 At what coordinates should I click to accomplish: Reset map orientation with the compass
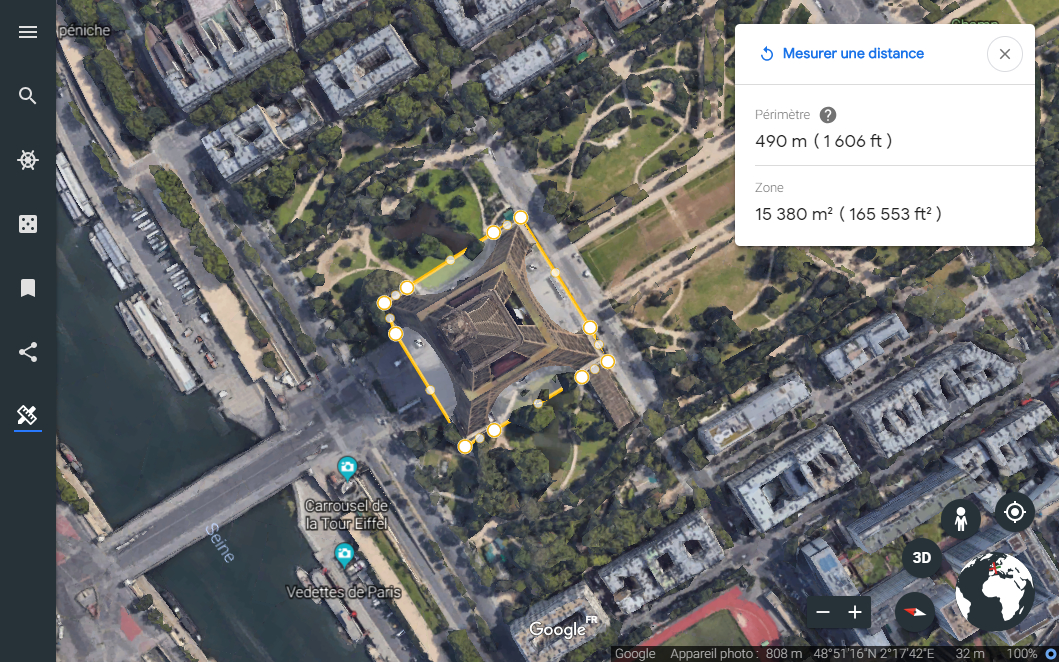point(914,612)
